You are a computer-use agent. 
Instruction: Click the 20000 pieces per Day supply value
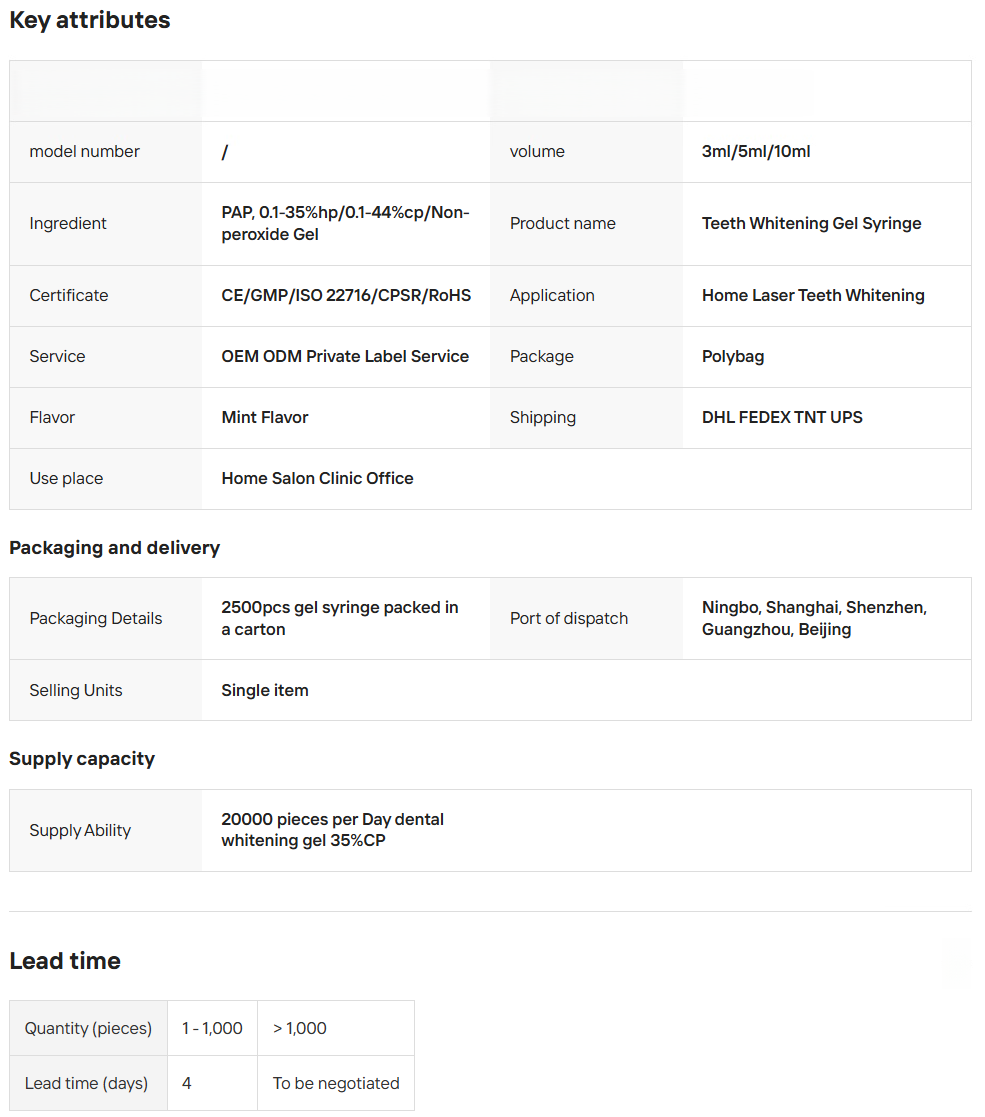pos(332,830)
